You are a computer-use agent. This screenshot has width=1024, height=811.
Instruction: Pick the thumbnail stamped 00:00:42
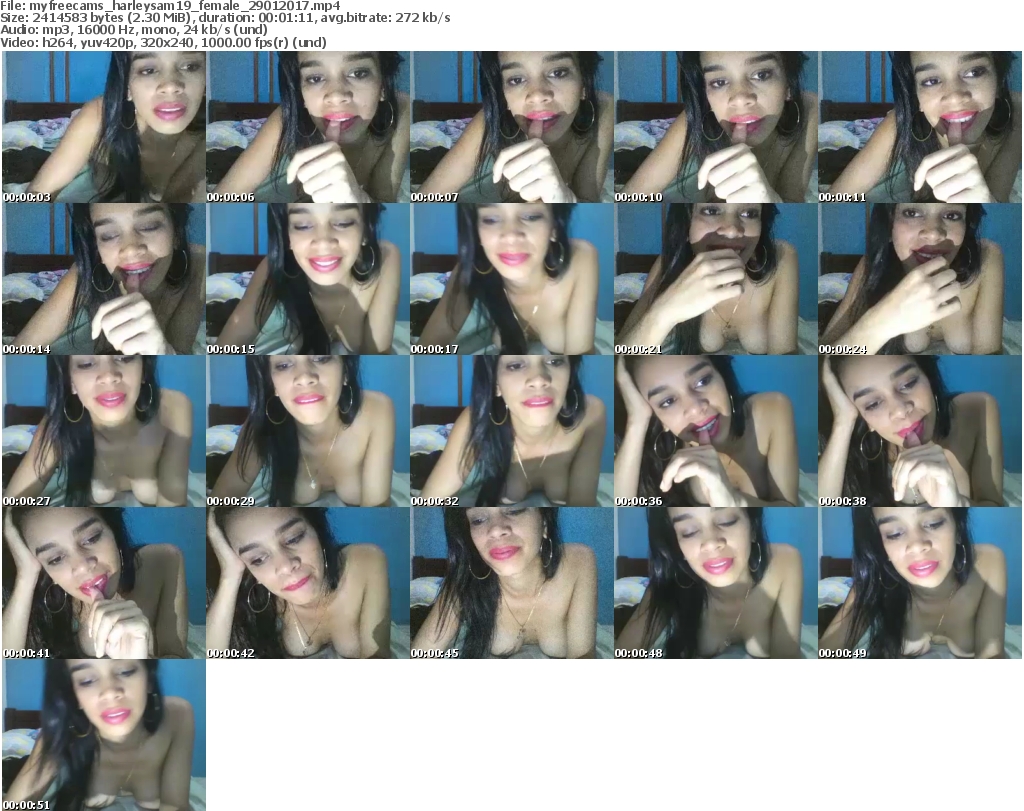[x=308, y=583]
